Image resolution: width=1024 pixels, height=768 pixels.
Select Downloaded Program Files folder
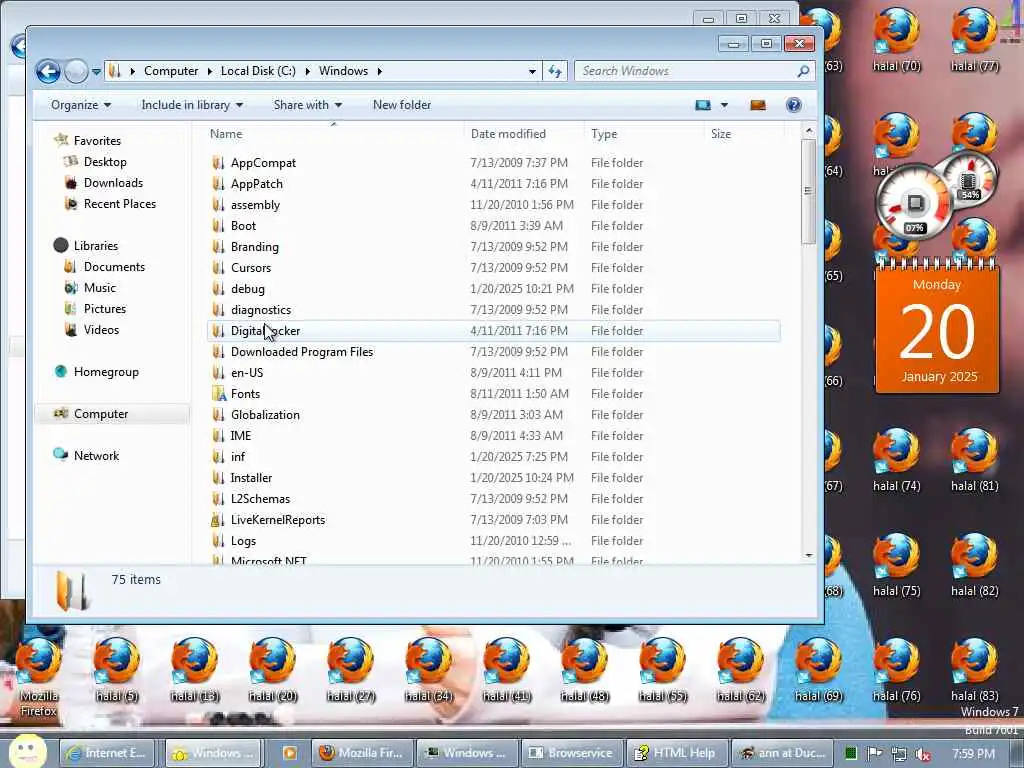pos(302,352)
